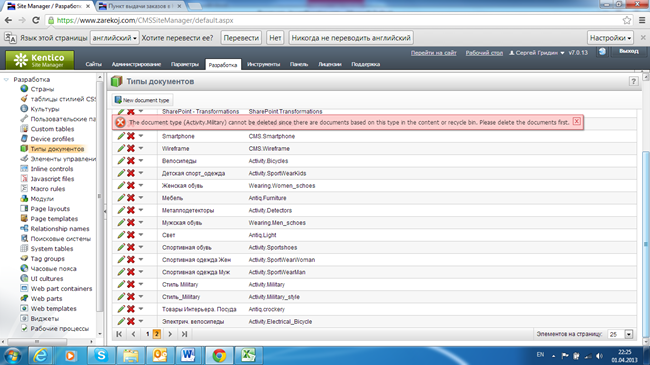Click the Перевести button
This screenshot has height=365, width=650.
(x=241, y=38)
